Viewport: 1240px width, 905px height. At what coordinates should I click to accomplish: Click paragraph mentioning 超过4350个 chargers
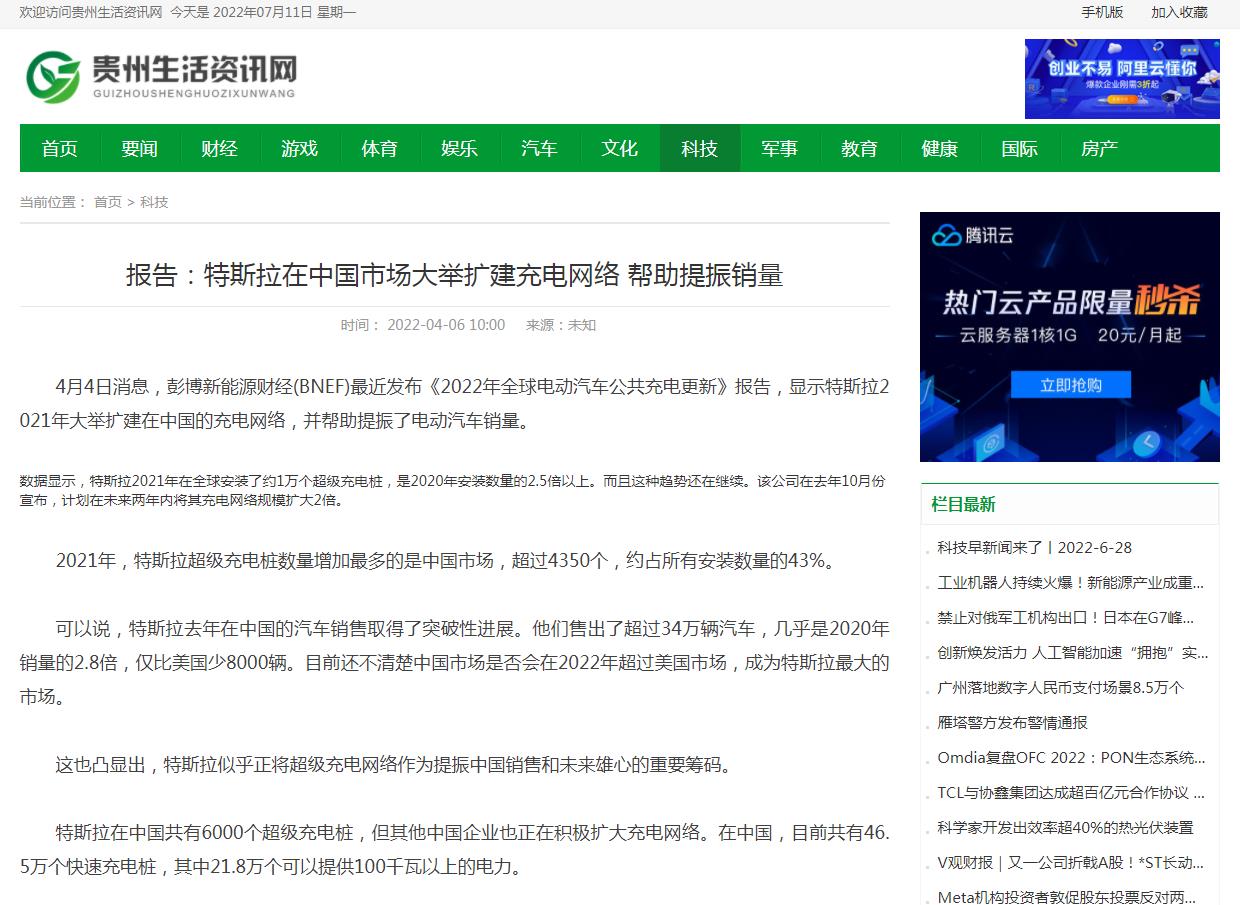click(445, 561)
